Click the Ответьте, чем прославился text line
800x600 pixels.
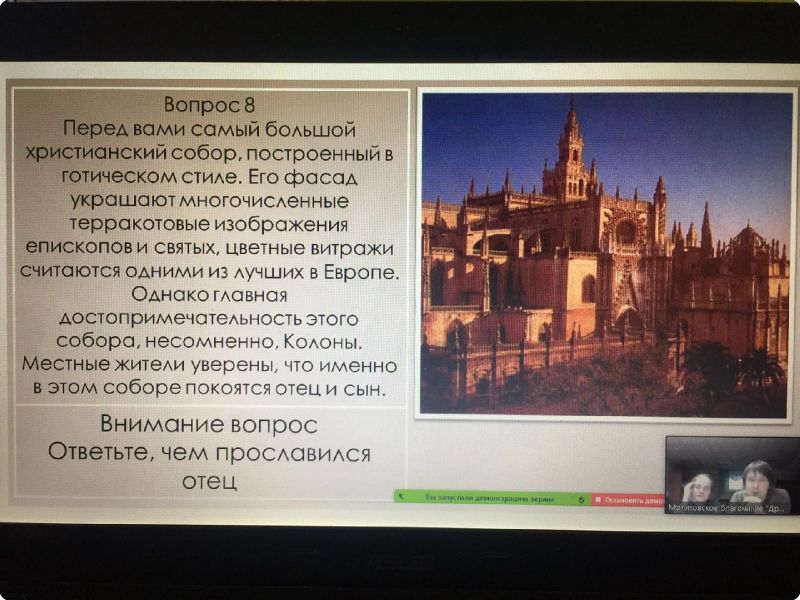click(210, 453)
